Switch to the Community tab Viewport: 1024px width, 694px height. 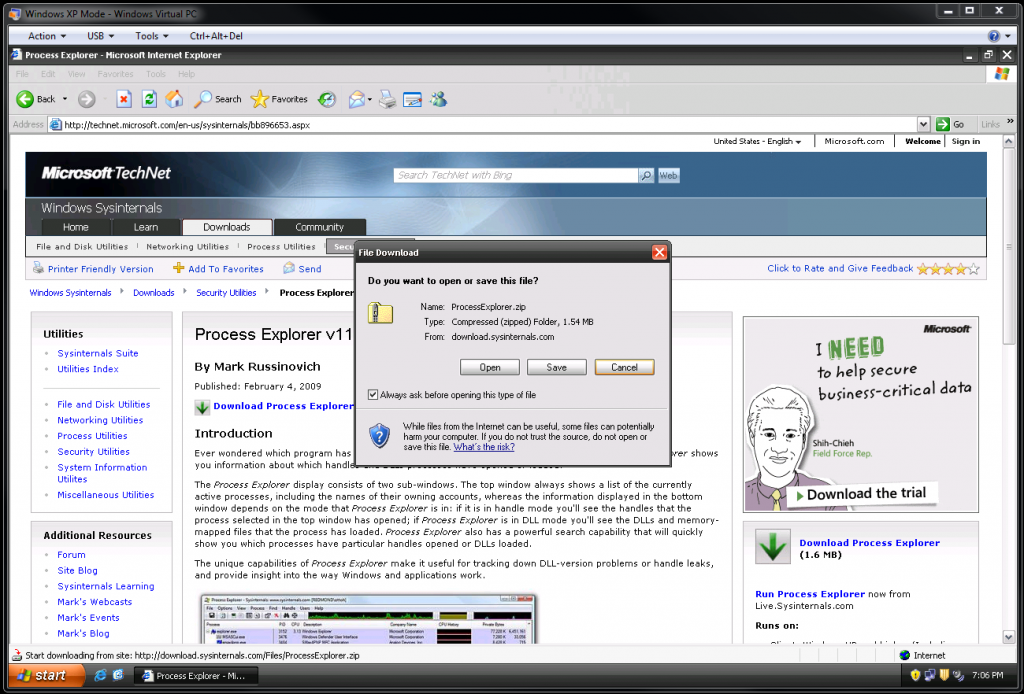[319, 227]
